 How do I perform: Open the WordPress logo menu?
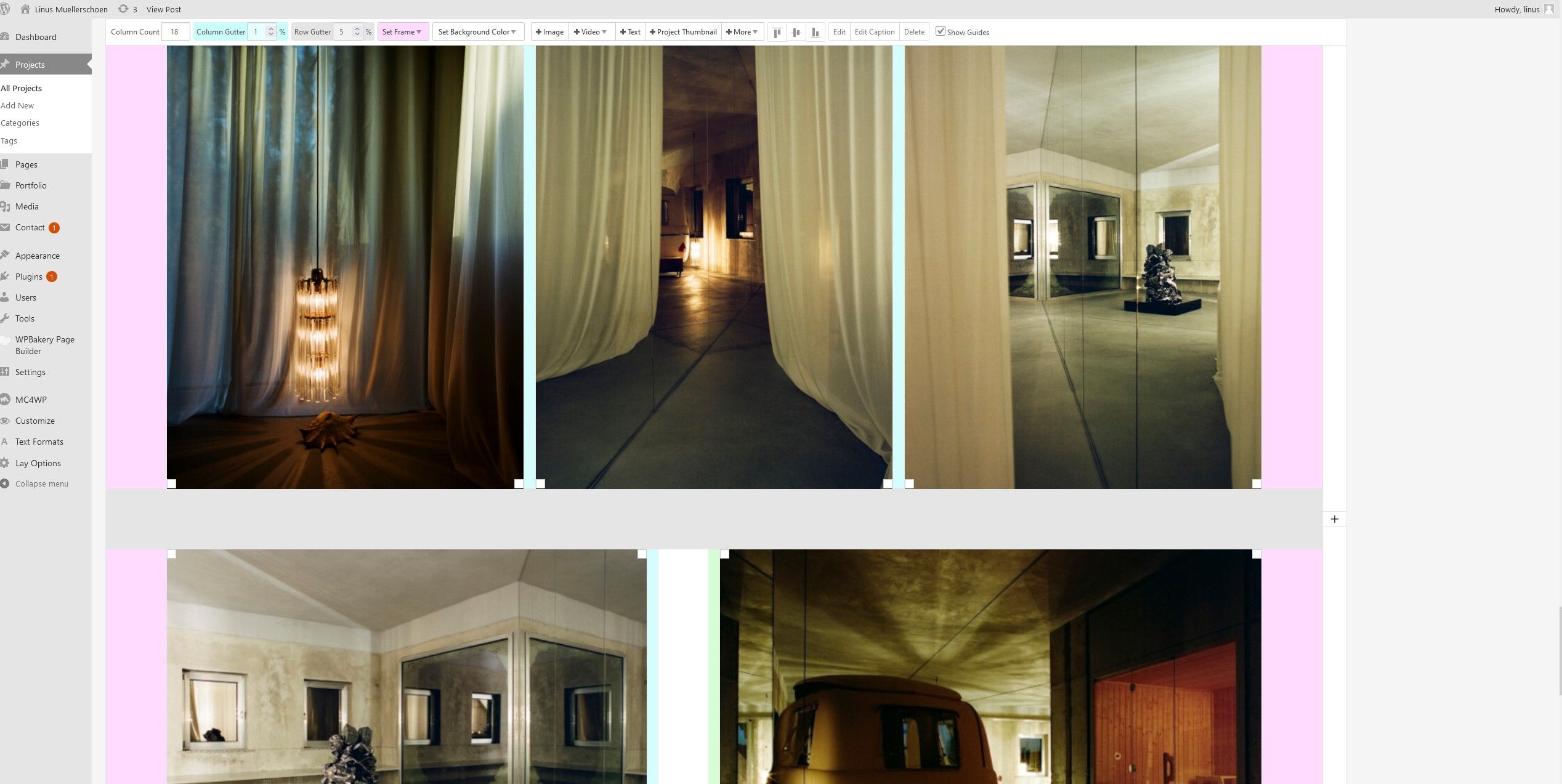(5, 9)
